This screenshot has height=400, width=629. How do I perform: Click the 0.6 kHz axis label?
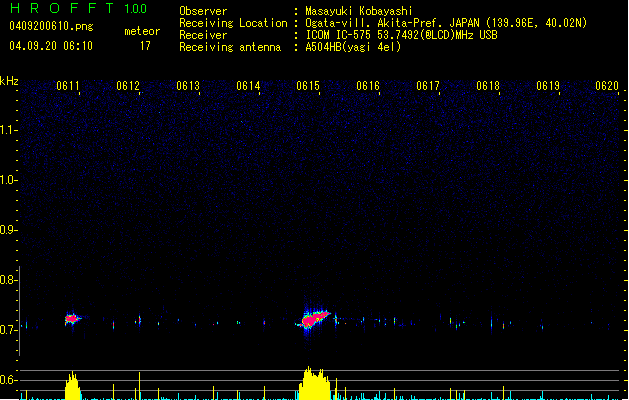point(8,380)
